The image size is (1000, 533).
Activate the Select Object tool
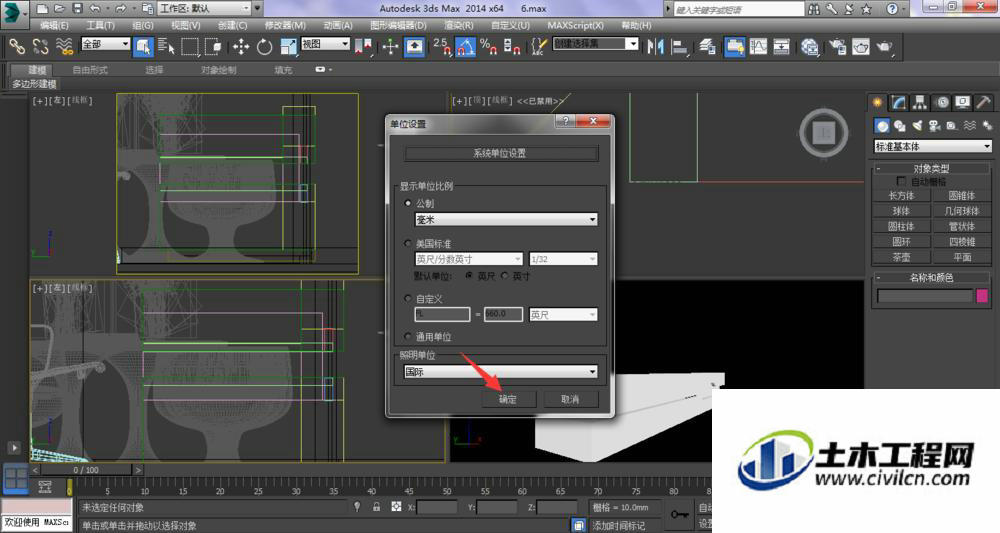143,47
